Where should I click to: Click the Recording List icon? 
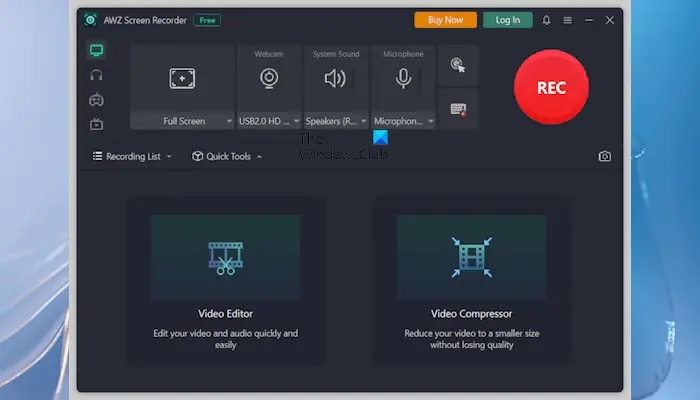click(97, 156)
